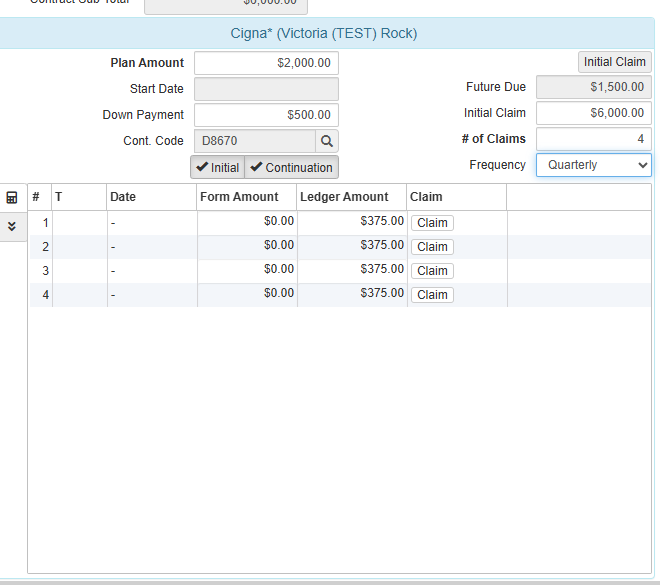The width and height of the screenshot is (660, 585).
Task: Click the Start Date field
Action: (x=266, y=89)
